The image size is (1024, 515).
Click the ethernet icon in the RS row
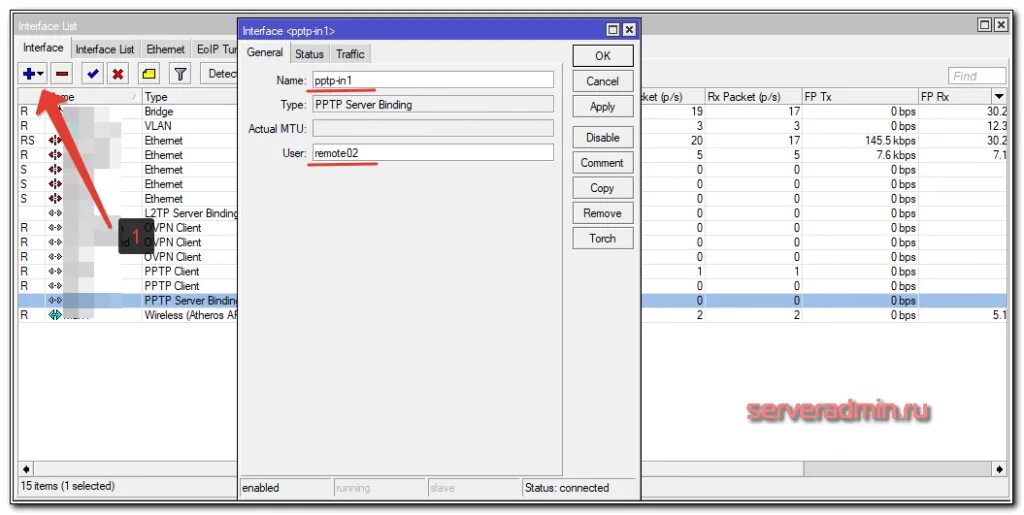[55, 140]
